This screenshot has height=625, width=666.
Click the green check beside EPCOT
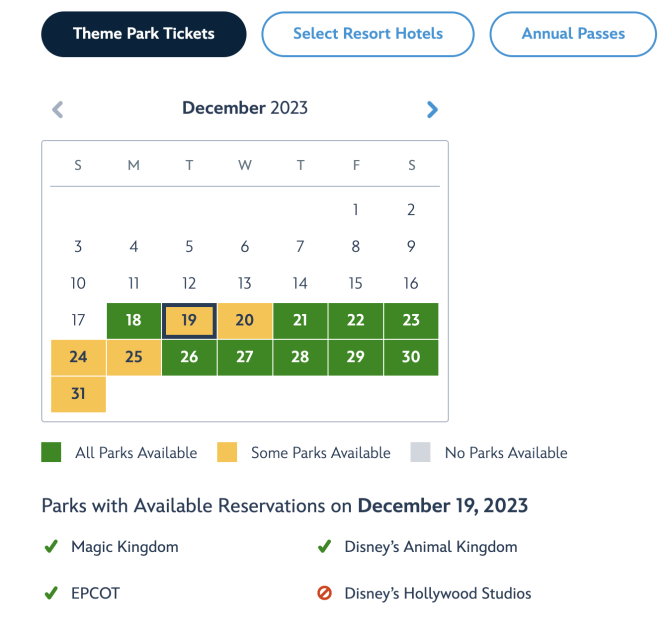click(x=51, y=593)
